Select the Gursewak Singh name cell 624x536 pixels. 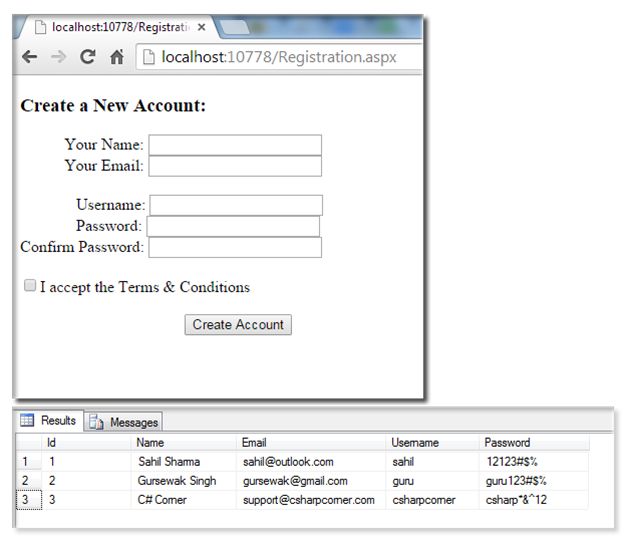coord(183,481)
